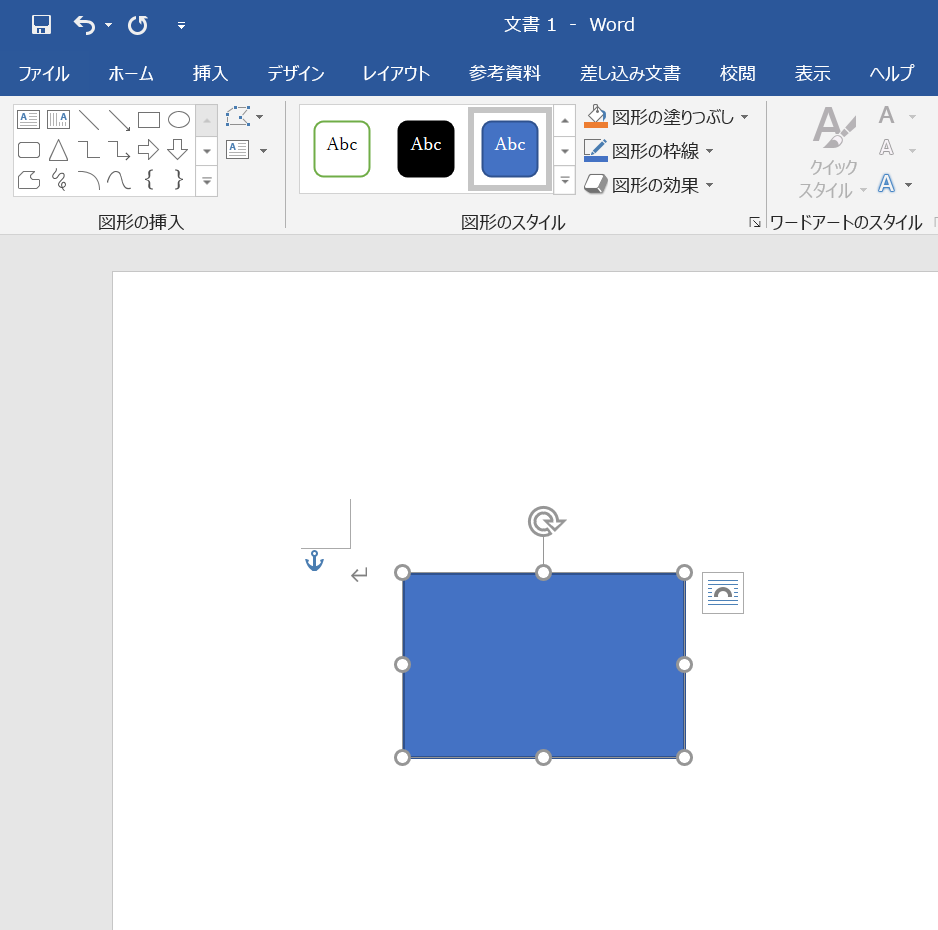The width and height of the screenshot is (938, 930).
Task: Select the Oval shape in the shapes gallery
Action: [x=179, y=120]
